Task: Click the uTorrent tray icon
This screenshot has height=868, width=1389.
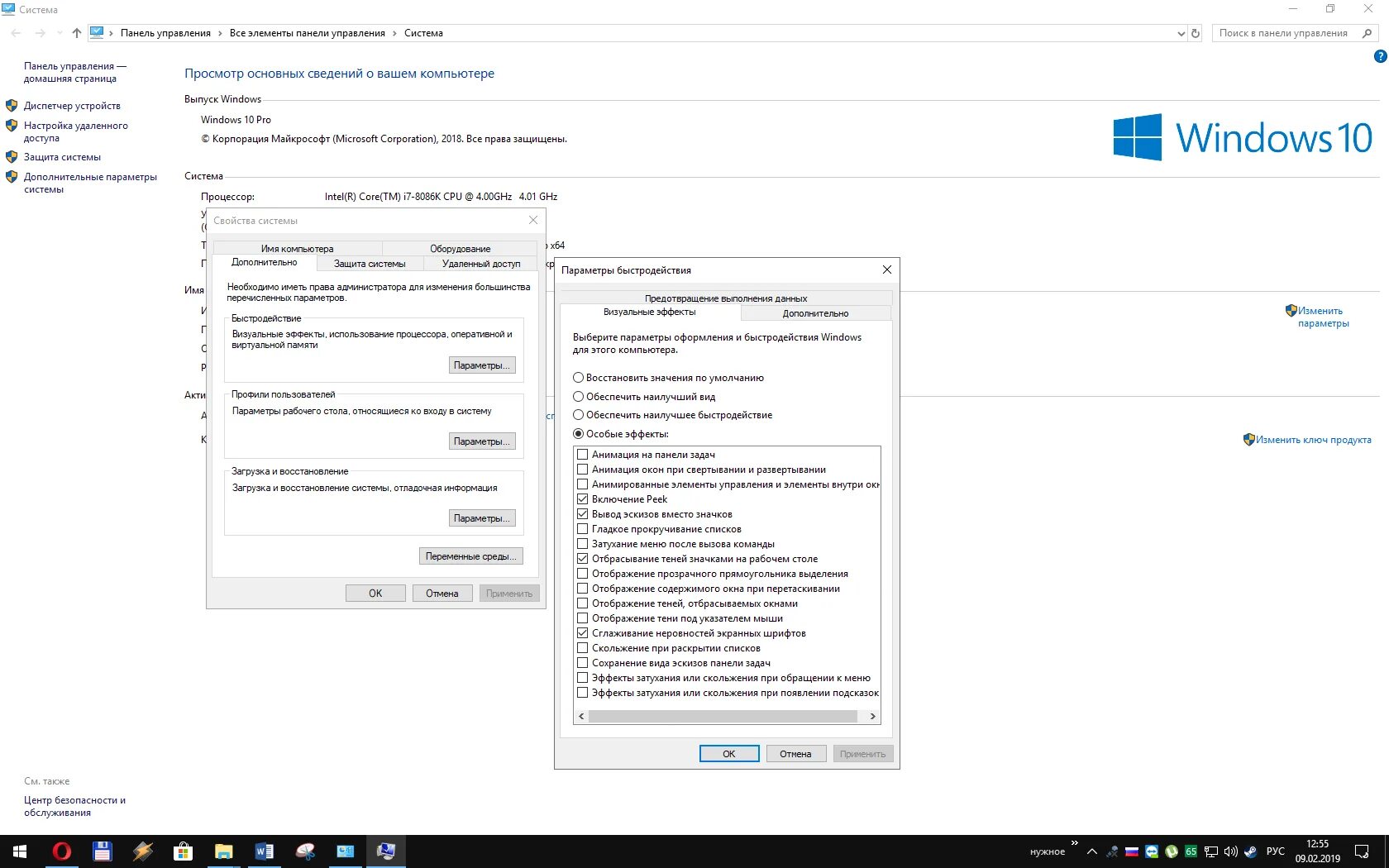Action: pos(1172,851)
